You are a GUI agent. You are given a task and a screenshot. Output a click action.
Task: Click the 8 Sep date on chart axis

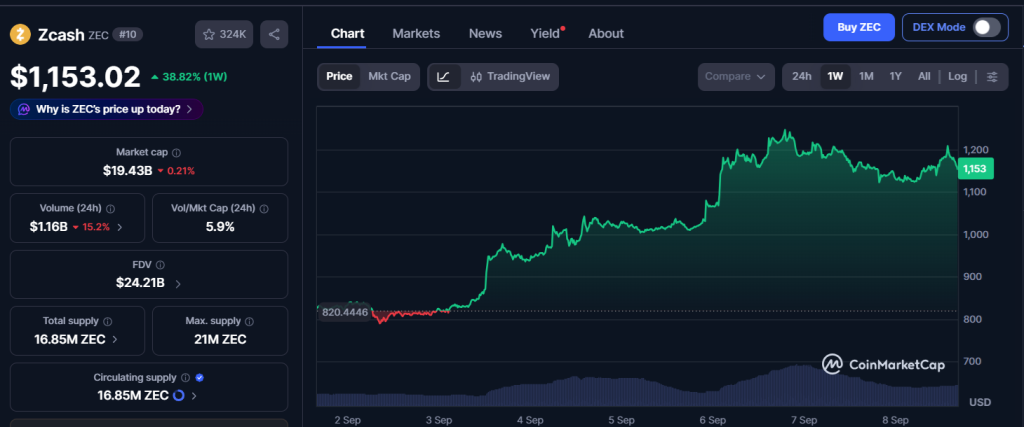point(895,420)
